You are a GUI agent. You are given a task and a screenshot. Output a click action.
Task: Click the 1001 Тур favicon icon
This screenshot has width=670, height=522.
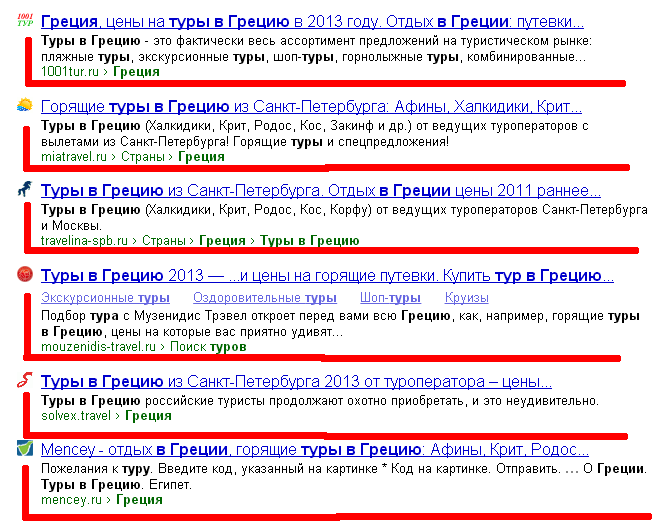25,20
